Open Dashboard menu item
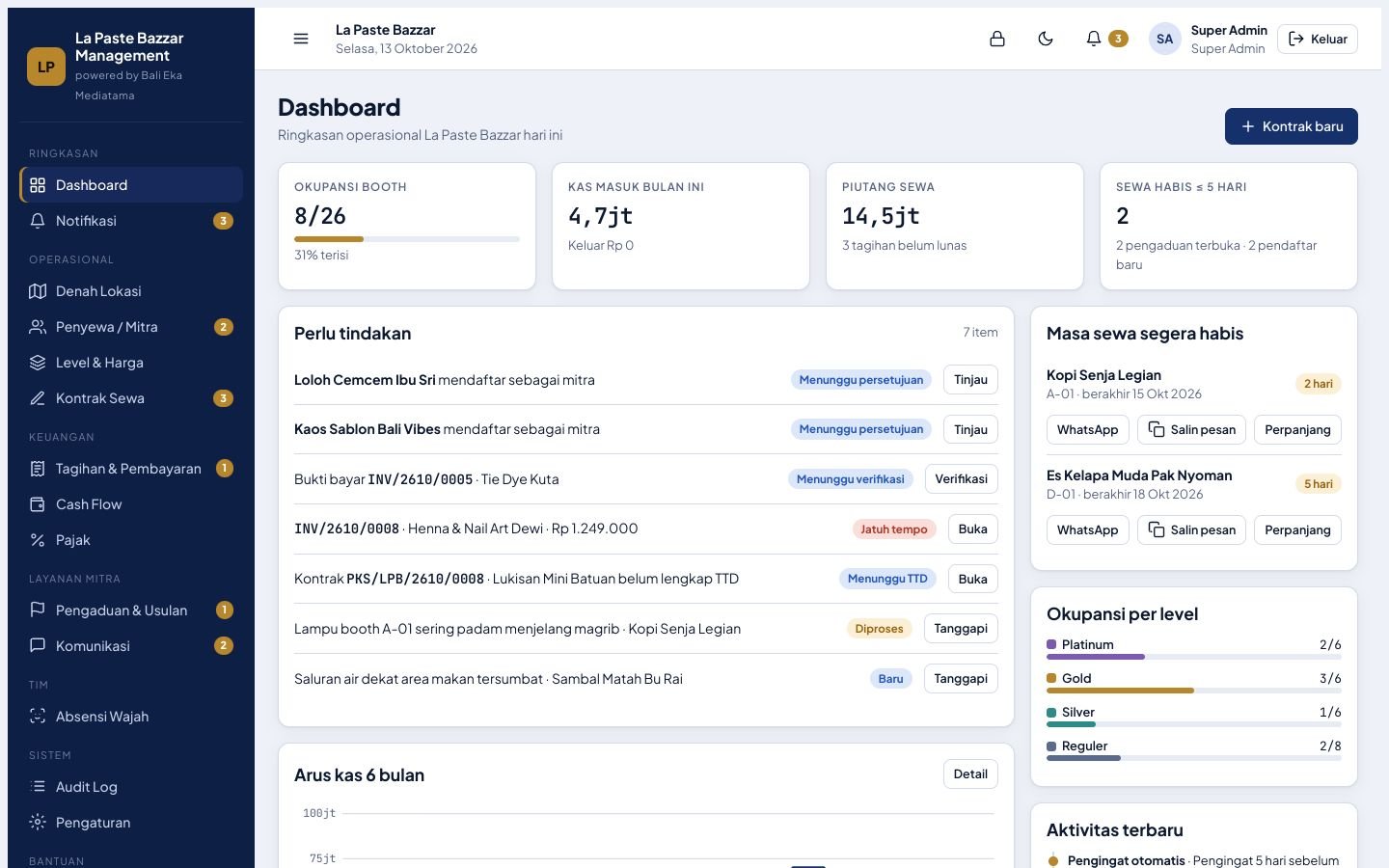Image resolution: width=1389 pixels, height=868 pixels. pos(131,185)
